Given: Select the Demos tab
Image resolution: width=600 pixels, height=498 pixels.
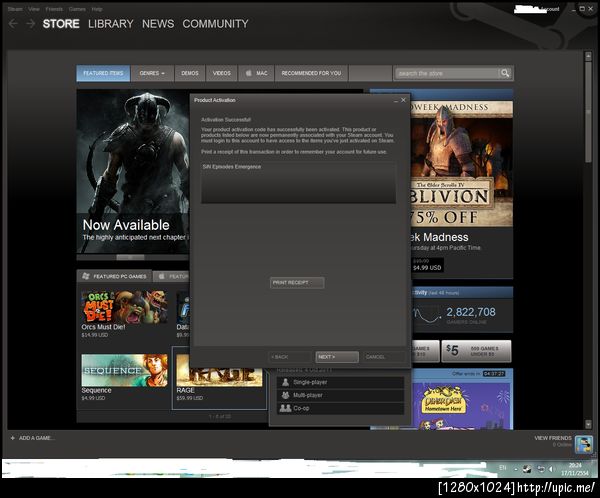Looking at the screenshot, I should click(x=190, y=73).
